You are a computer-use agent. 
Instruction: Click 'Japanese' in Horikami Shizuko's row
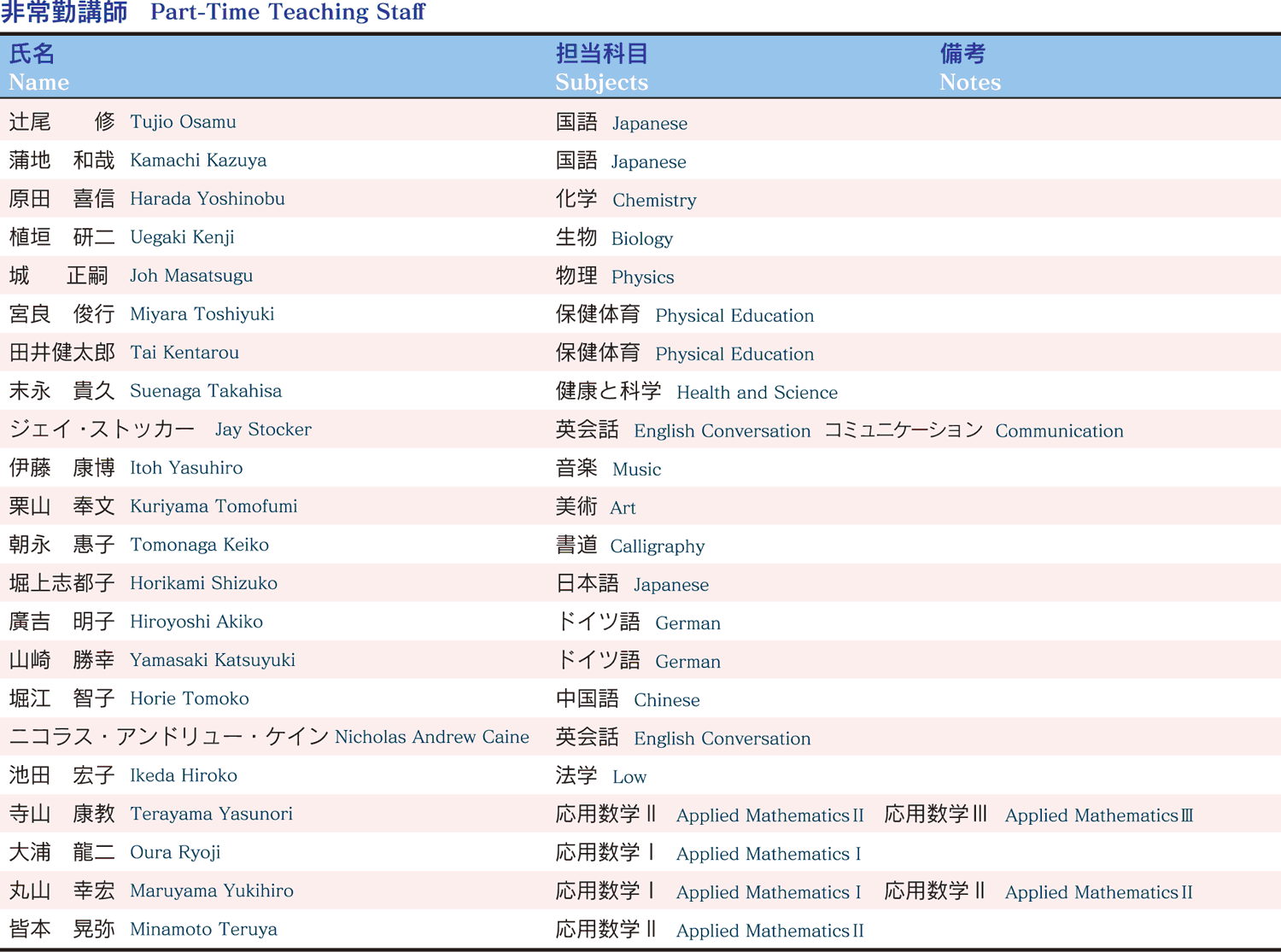(x=671, y=584)
